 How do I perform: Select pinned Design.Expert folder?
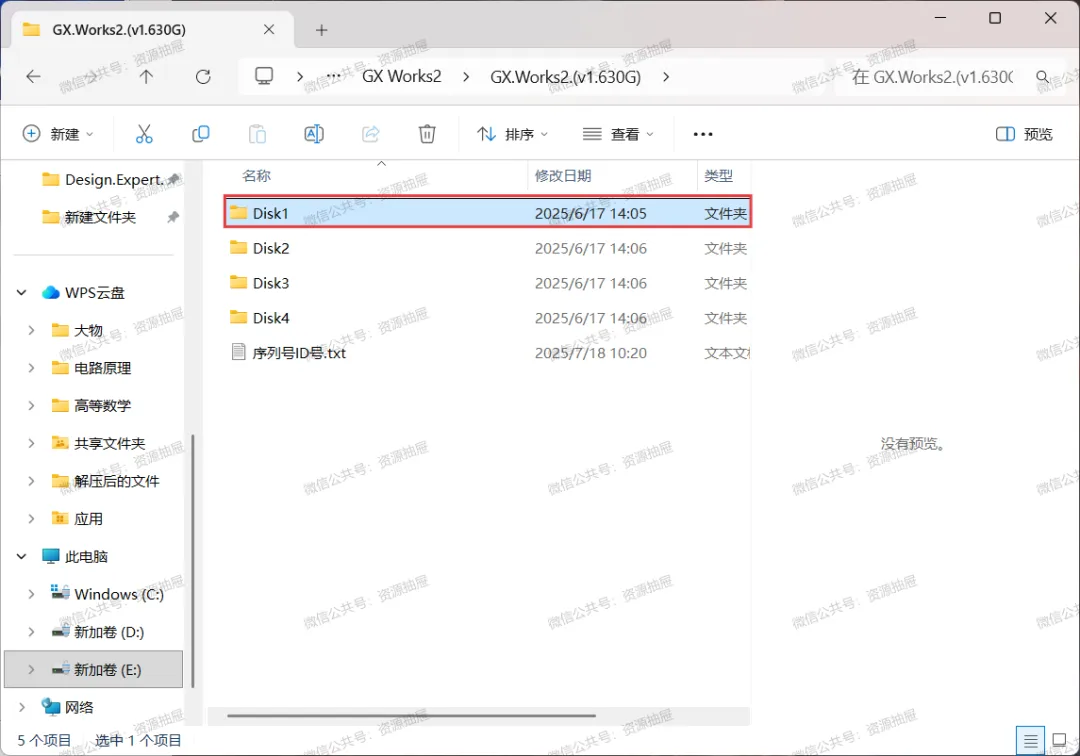coord(110,180)
